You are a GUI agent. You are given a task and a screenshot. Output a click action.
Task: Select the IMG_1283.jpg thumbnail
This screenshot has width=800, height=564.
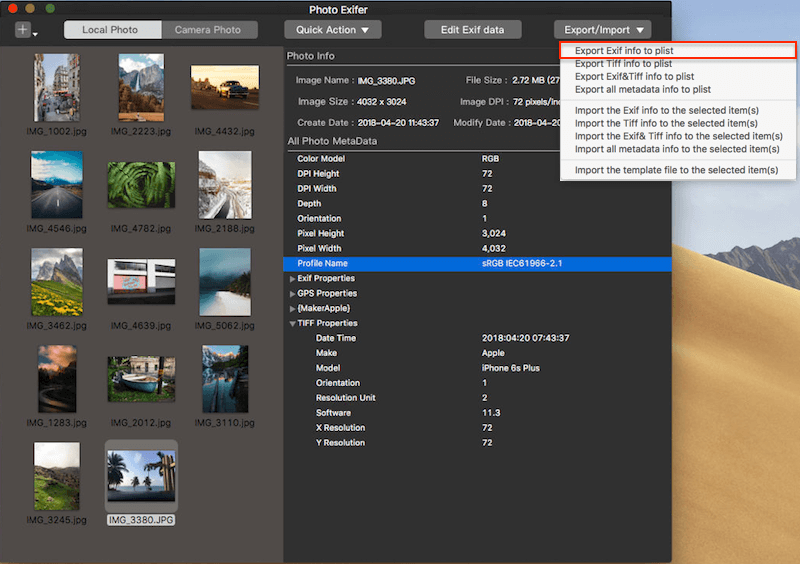tap(57, 379)
